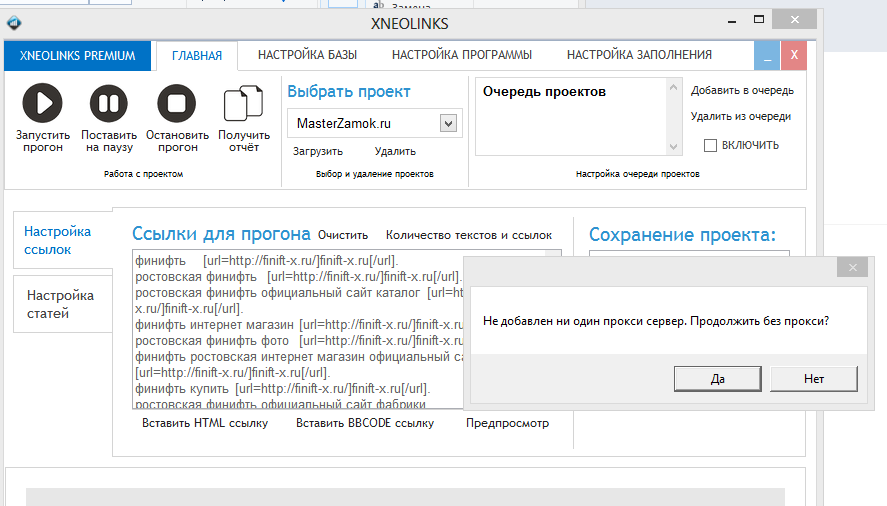
Task: Click Удалить из очереди
Action: pos(740,117)
